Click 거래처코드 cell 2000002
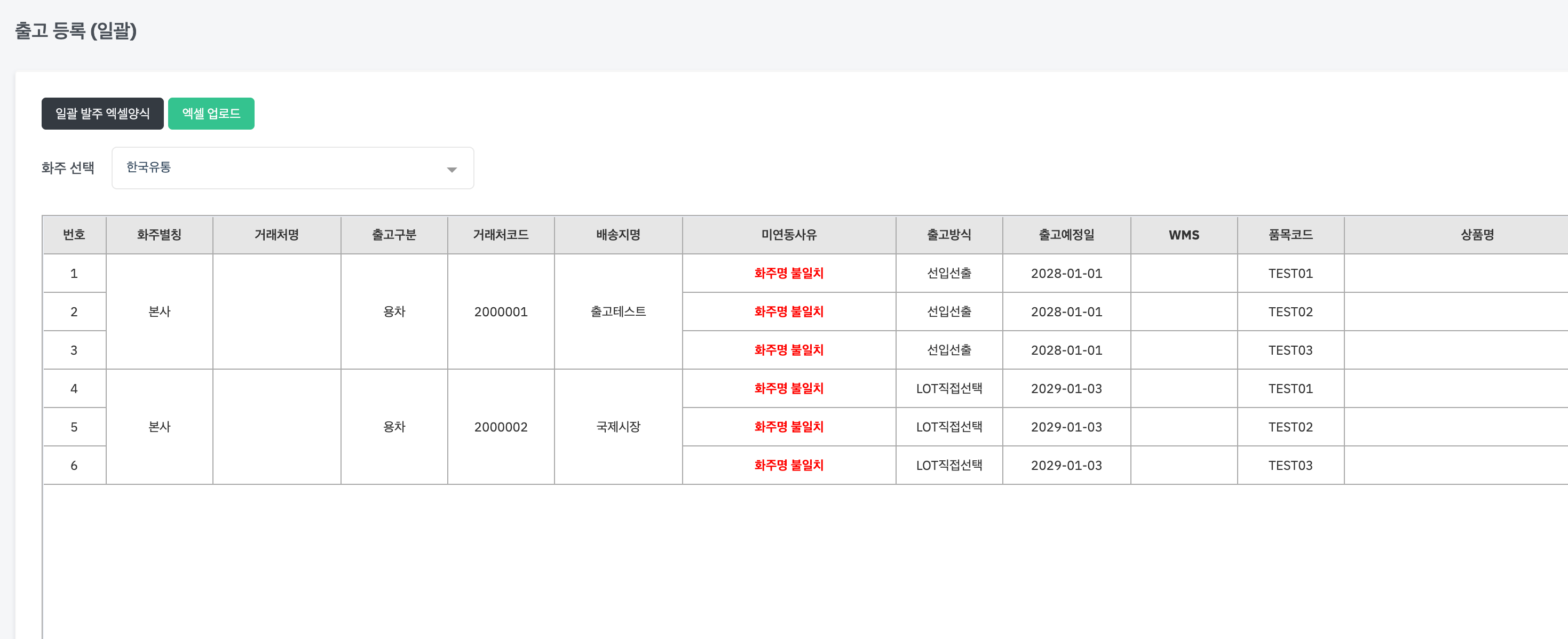Screen dimensions: 1568x639 [501, 427]
